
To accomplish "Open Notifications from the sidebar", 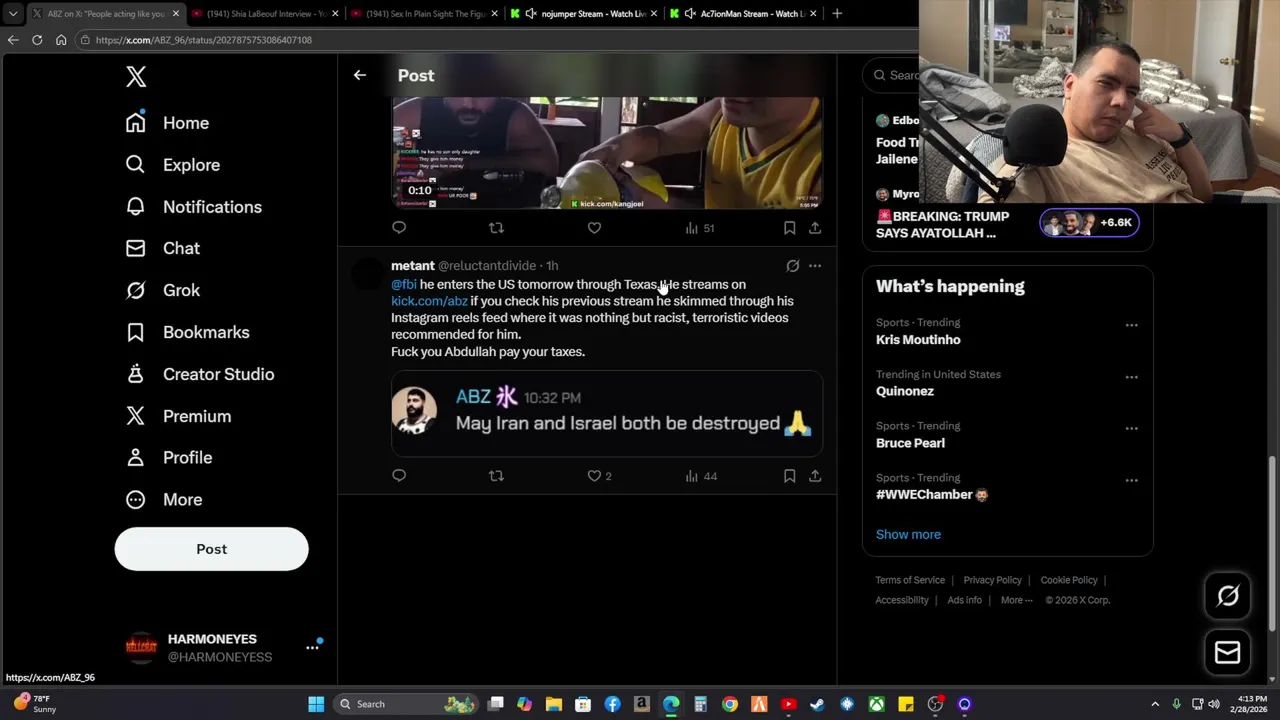I will (193, 207).
